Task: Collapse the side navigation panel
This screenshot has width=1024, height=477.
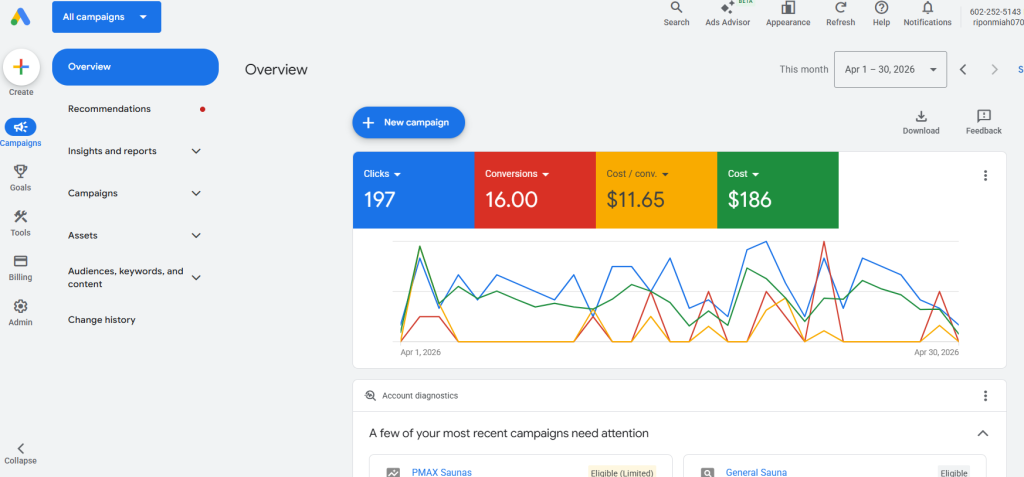Action: click(21, 453)
